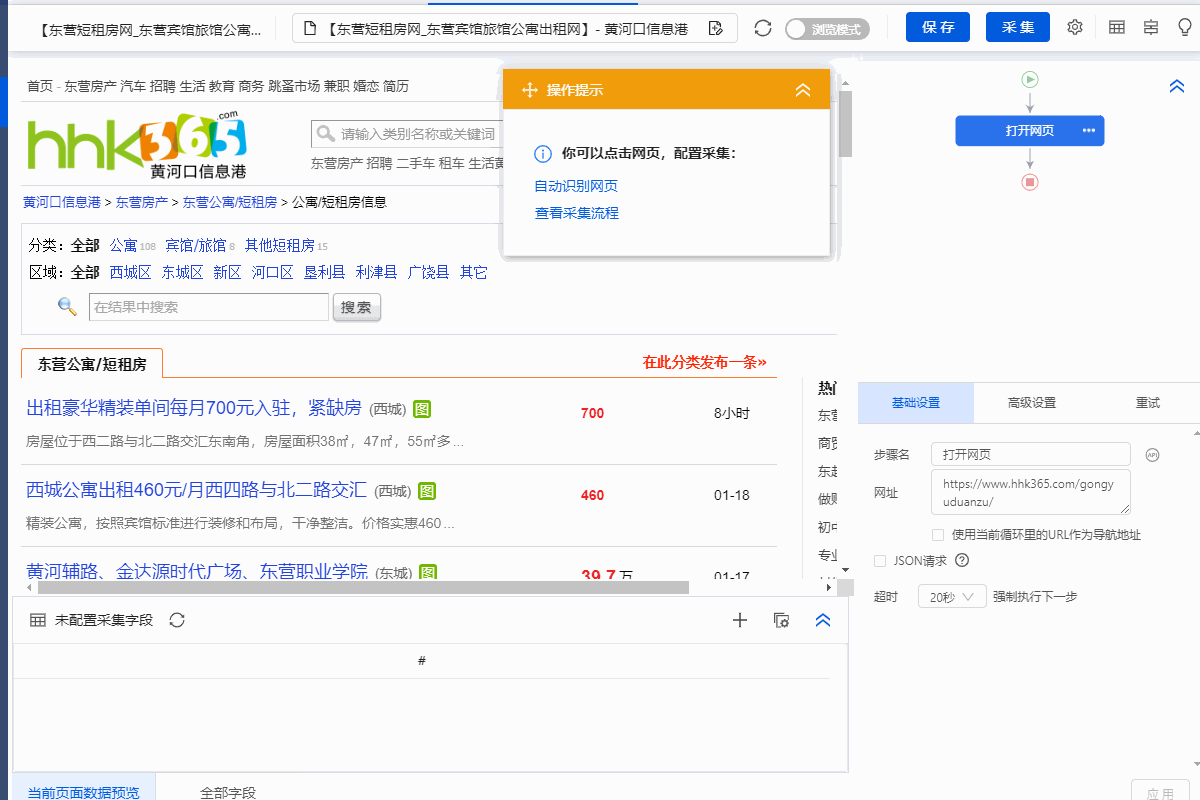
Task: Enable 使用当前循环里的URL作为导航地址 checkbox
Action: (x=938, y=535)
